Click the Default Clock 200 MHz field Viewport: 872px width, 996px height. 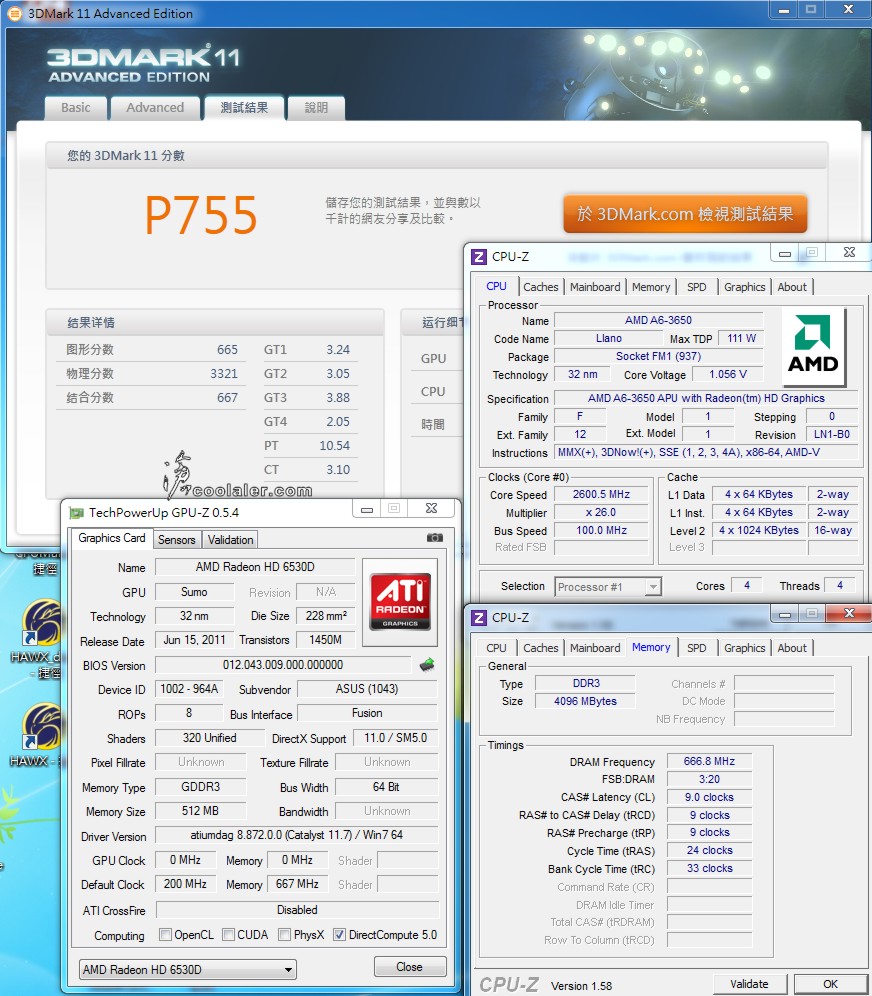pos(185,884)
